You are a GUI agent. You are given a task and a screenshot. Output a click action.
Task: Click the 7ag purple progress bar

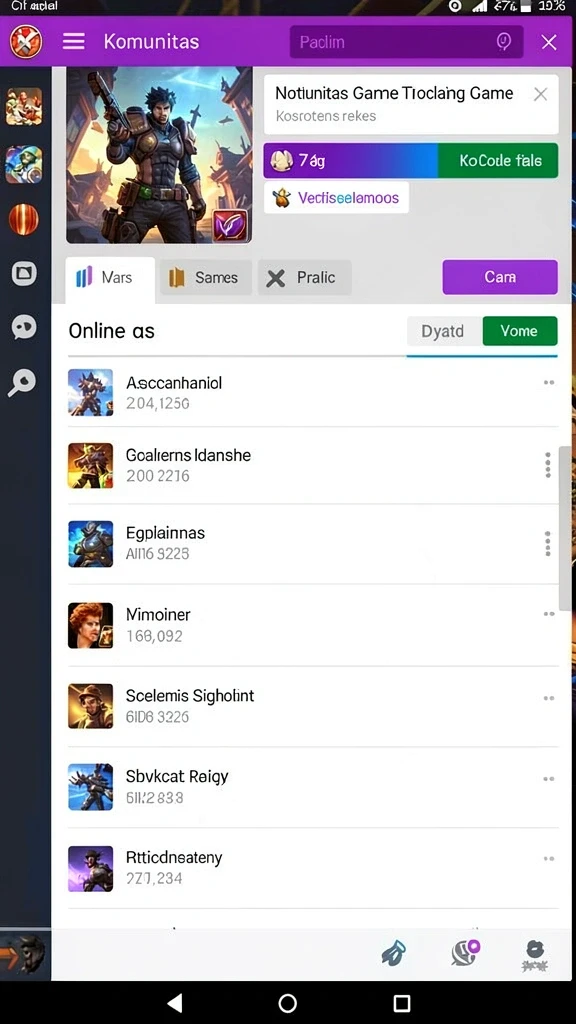click(x=351, y=161)
